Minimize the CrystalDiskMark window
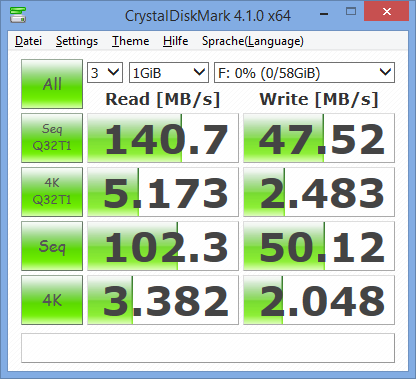 [324, 13]
